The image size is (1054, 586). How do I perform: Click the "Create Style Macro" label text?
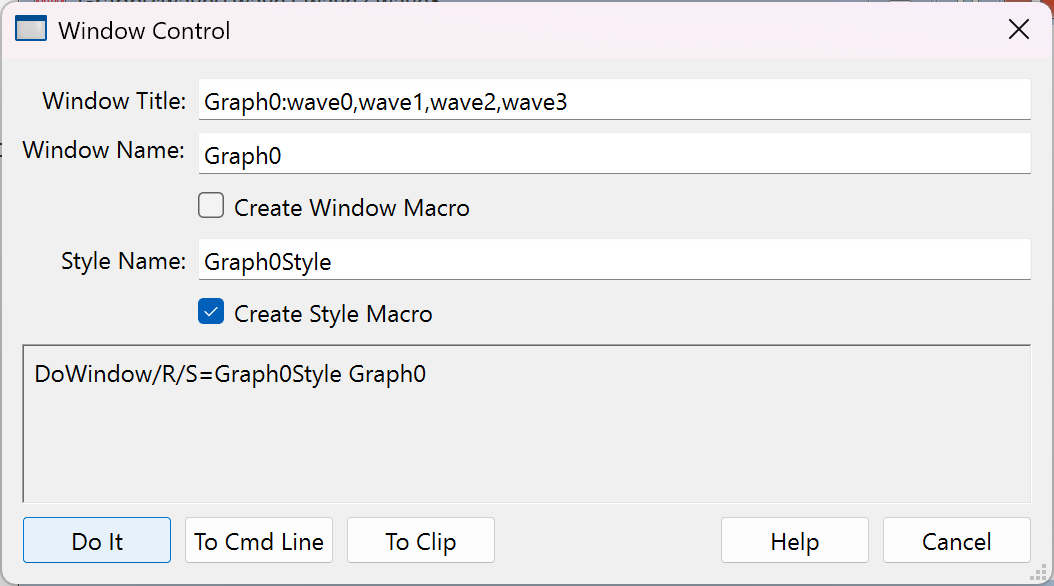coord(333,314)
